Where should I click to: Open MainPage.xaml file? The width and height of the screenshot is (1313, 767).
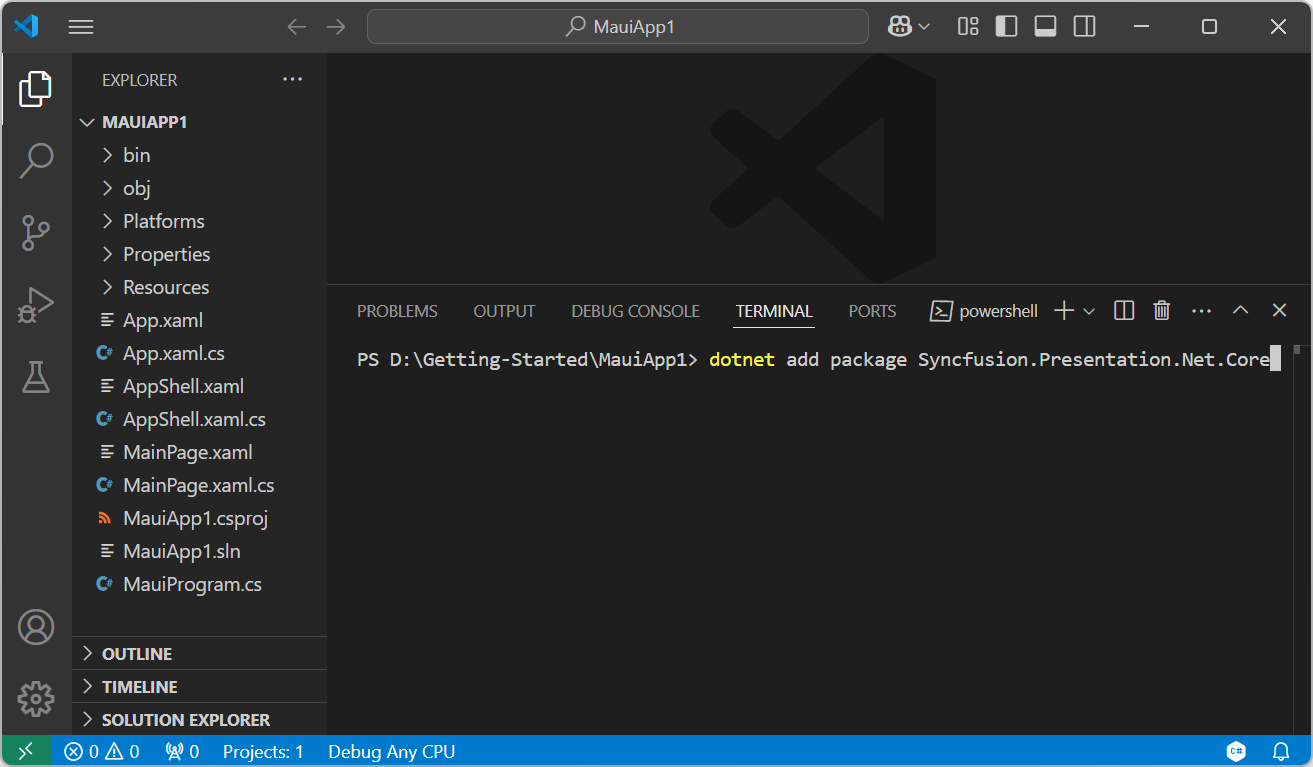pos(200,452)
